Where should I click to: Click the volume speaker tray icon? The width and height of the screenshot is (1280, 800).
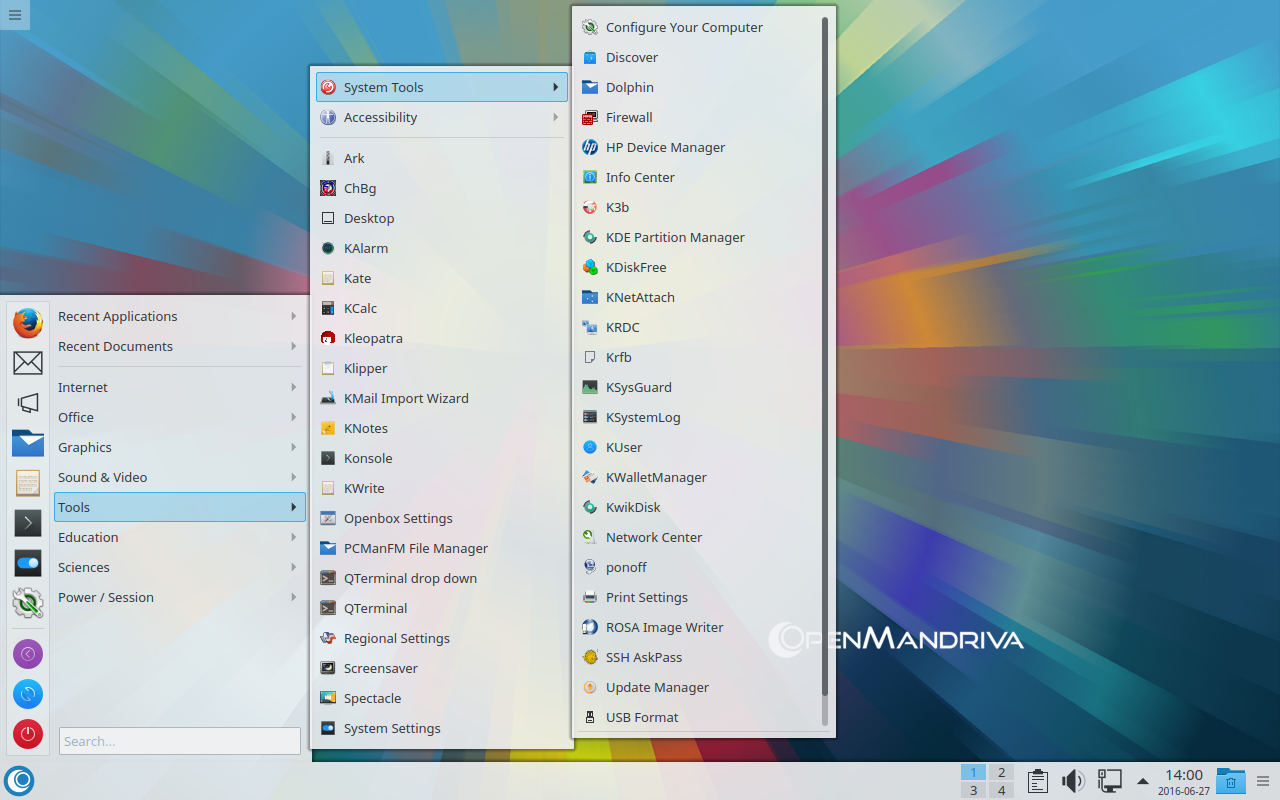coord(1073,781)
